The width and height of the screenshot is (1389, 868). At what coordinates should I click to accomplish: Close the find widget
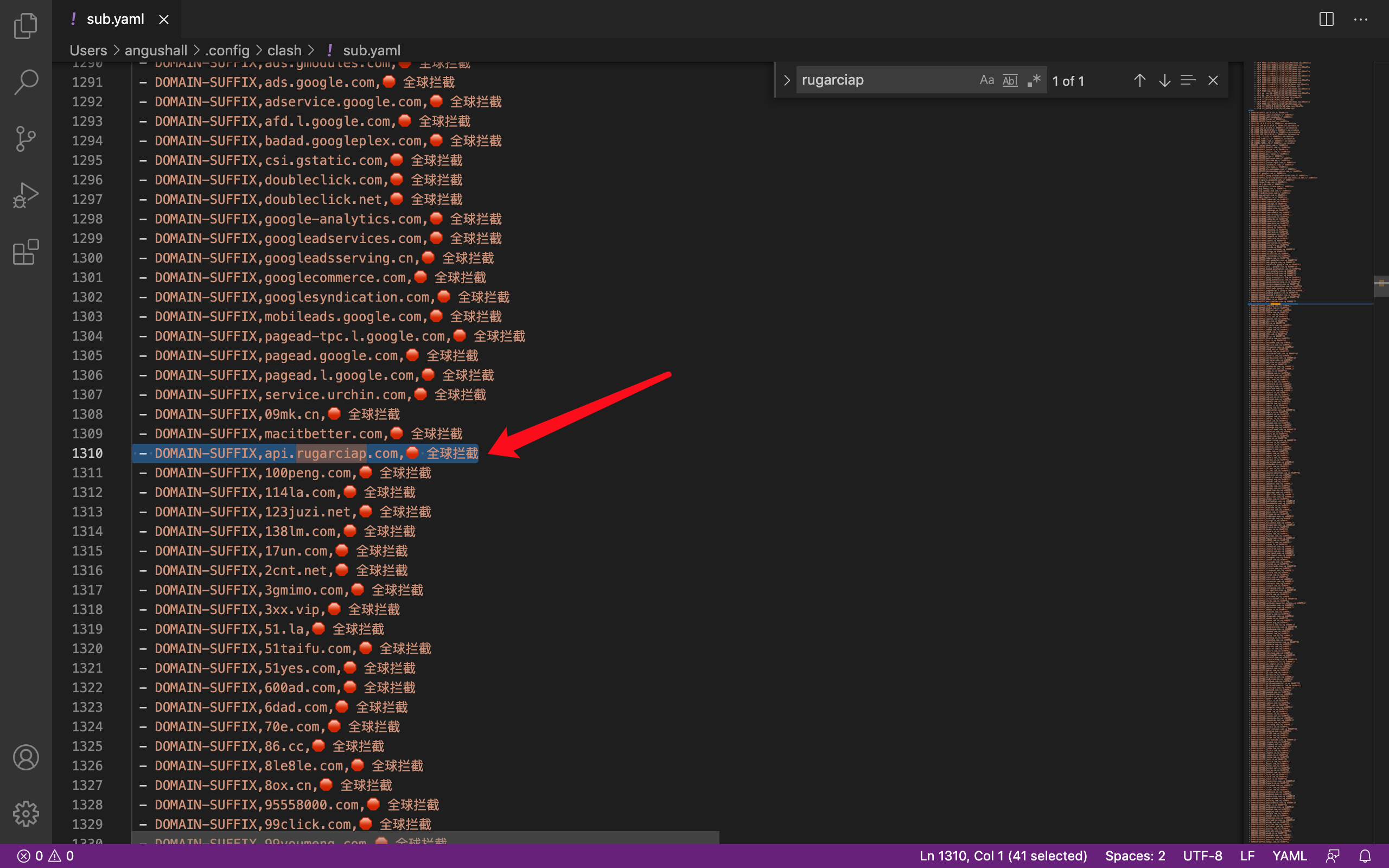tap(1213, 80)
